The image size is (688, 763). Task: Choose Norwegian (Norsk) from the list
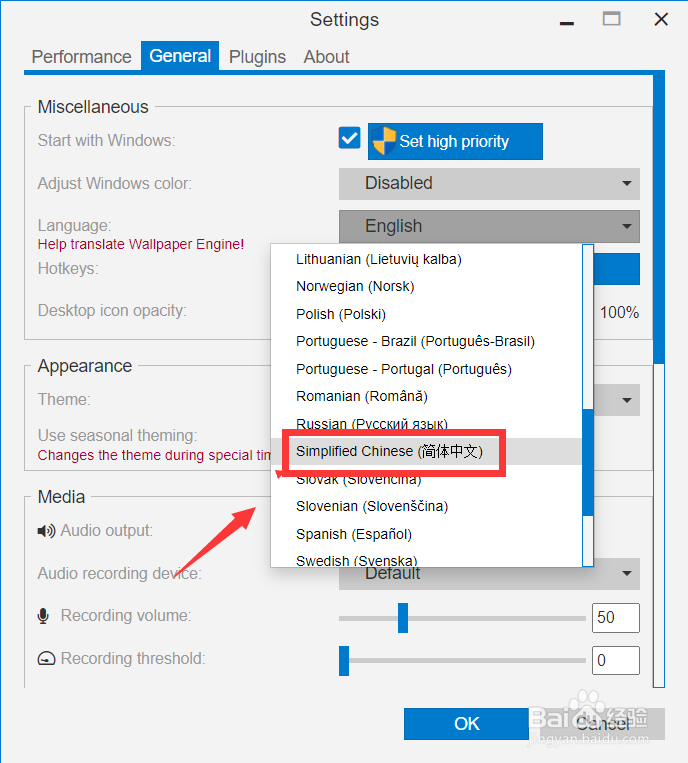coord(426,286)
